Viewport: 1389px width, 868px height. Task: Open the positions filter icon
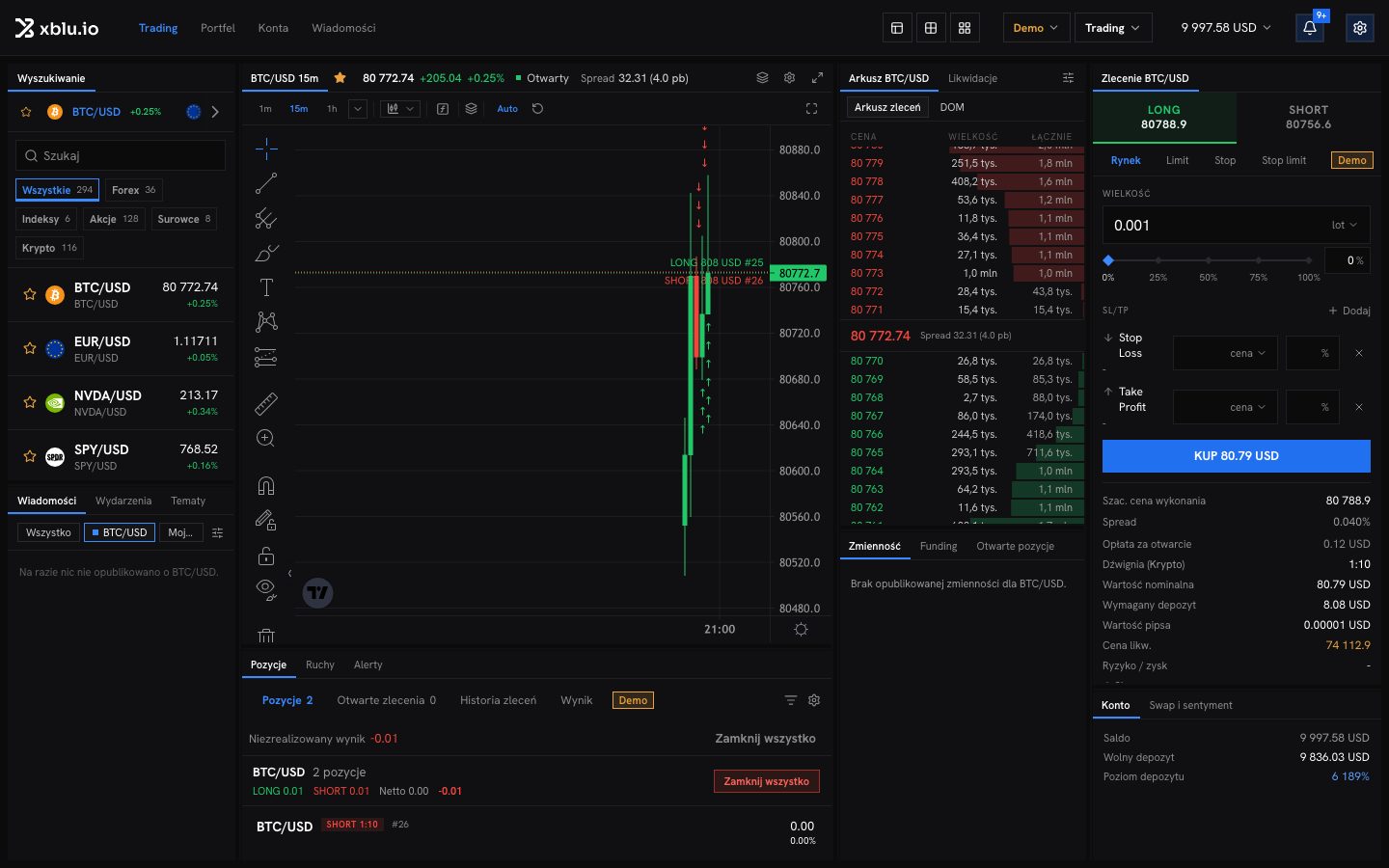click(790, 700)
